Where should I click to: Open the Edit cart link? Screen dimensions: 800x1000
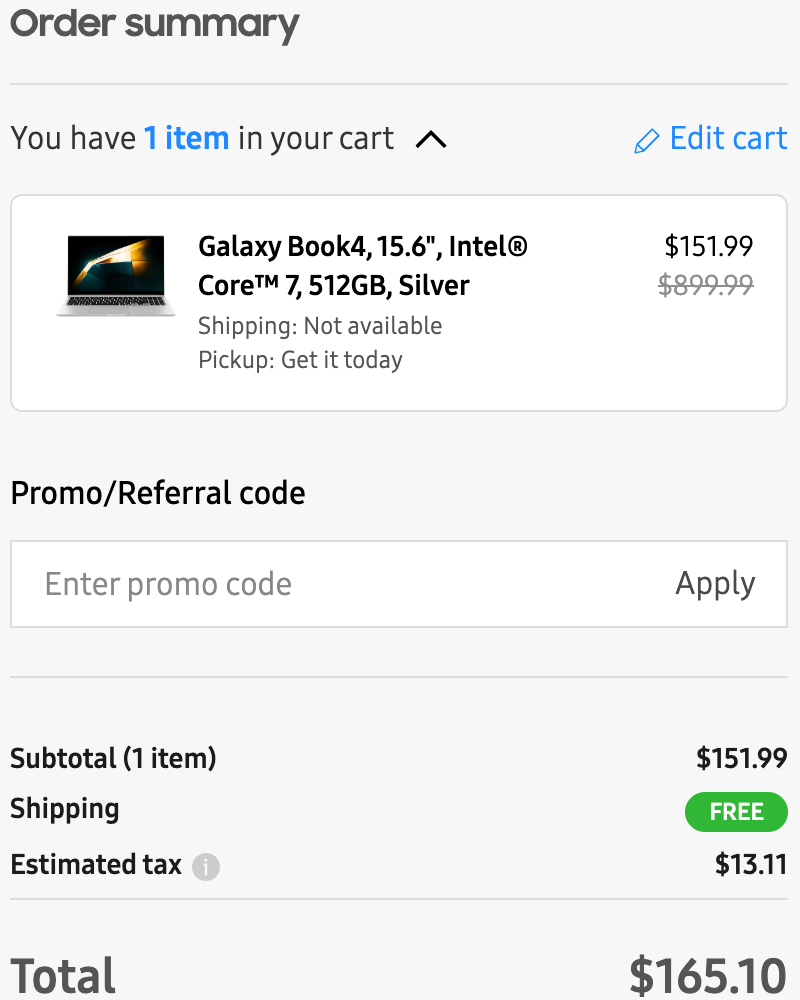pos(728,138)
